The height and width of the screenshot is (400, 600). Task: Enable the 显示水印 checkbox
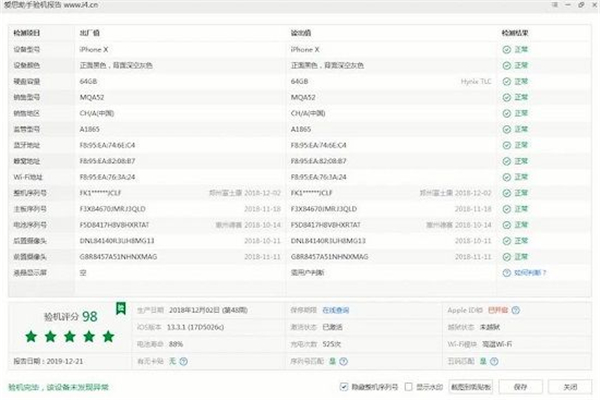pos(409,386)
